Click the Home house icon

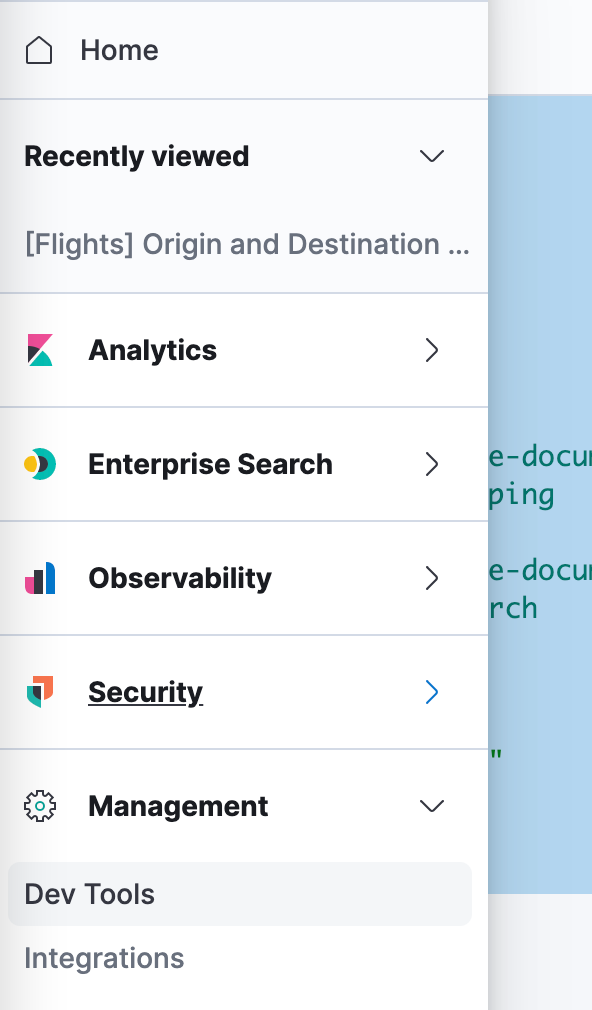39,50
